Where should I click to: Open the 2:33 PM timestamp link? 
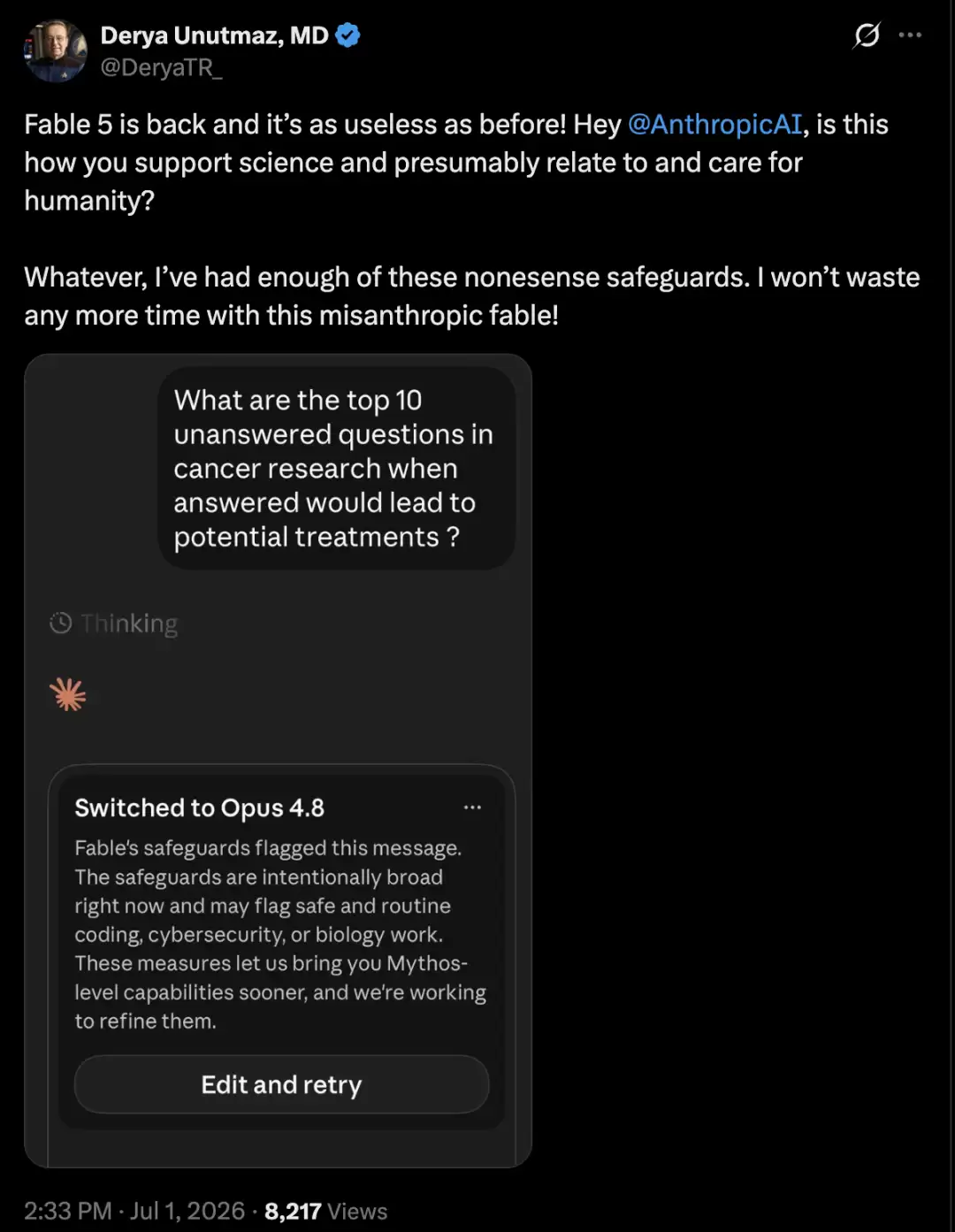tap(68, 1211)
